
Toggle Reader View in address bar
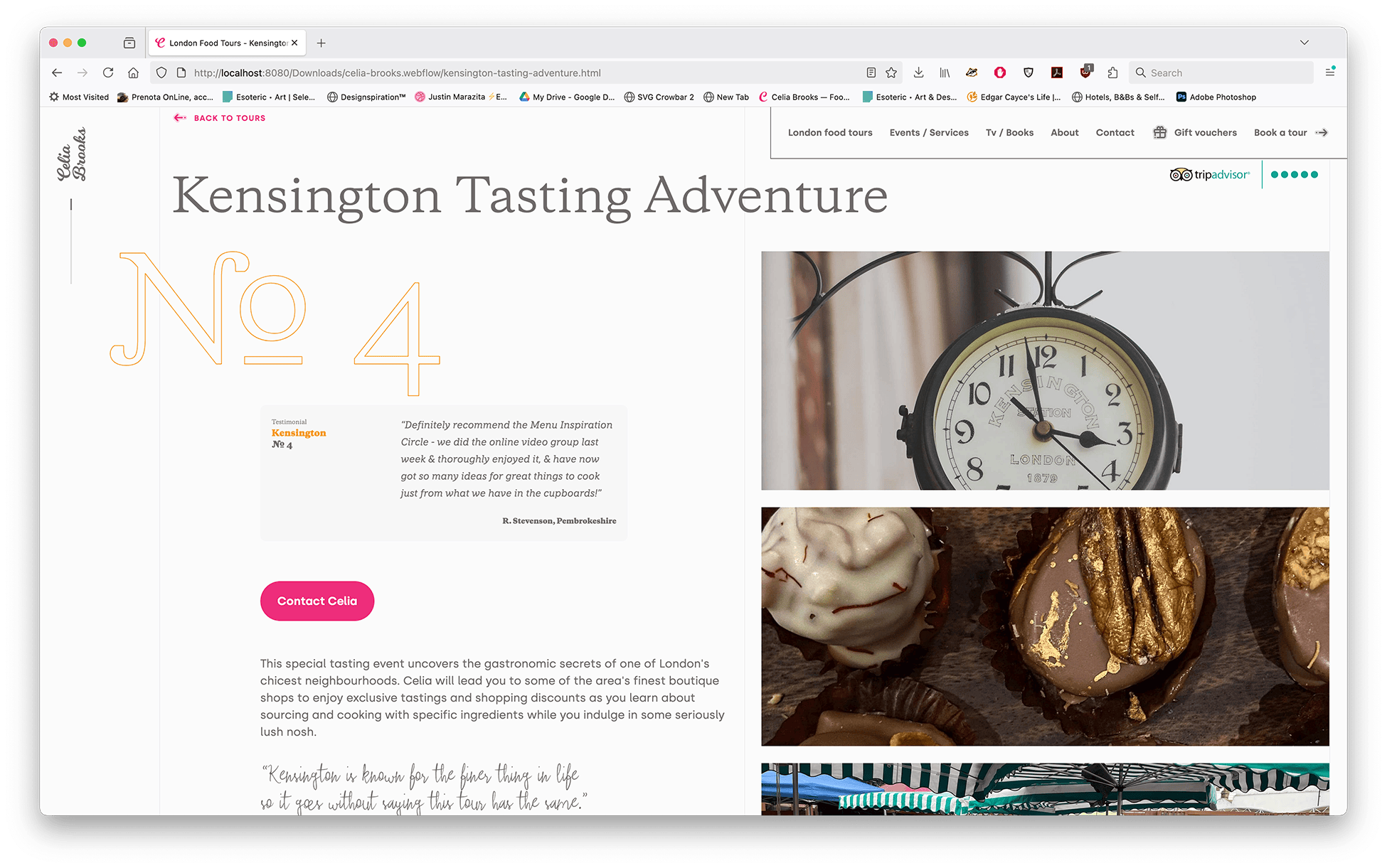[x=871, y=73]
